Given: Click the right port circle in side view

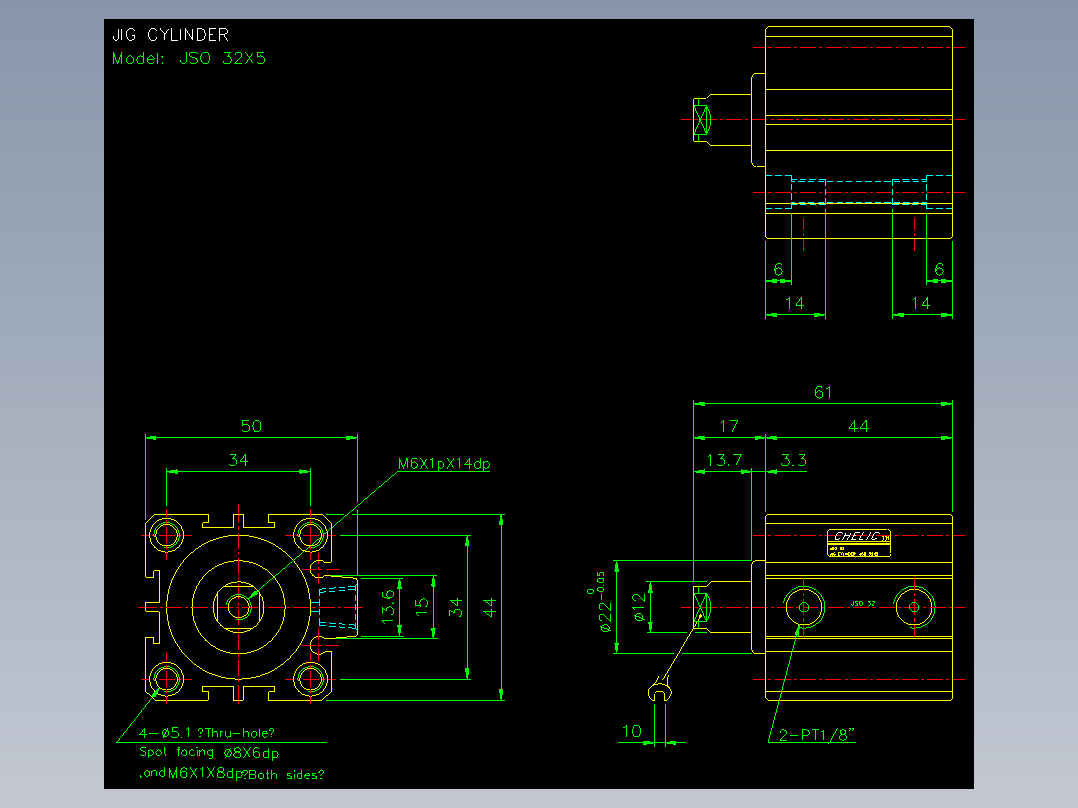Looking at the screenshot, I should pos(914,607).
